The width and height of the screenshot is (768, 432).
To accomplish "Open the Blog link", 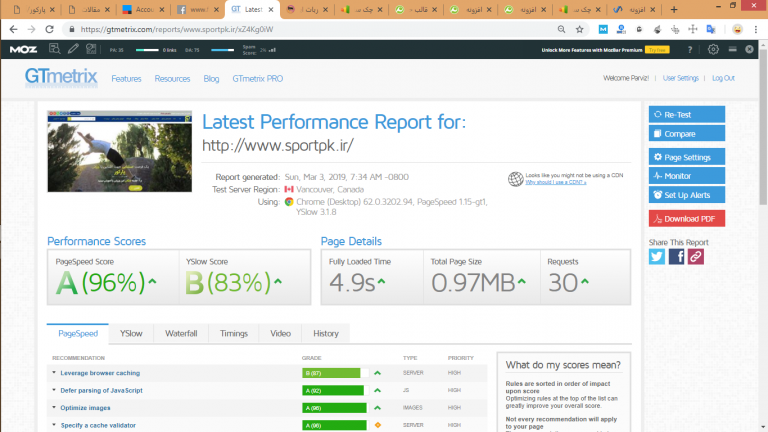I will pyautogui.click(x=211, y=79).
